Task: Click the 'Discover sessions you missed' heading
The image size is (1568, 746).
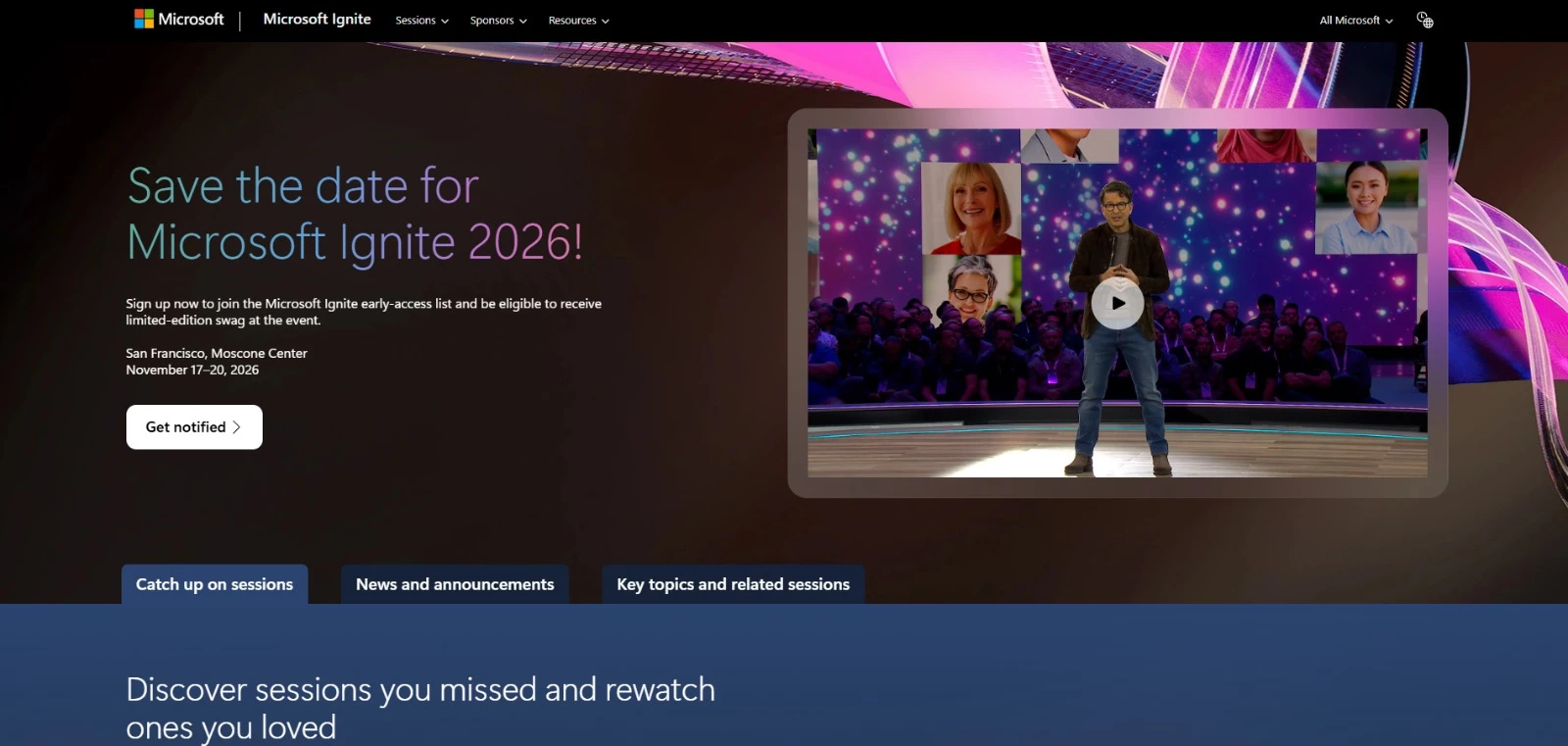Action: [420, 708]
